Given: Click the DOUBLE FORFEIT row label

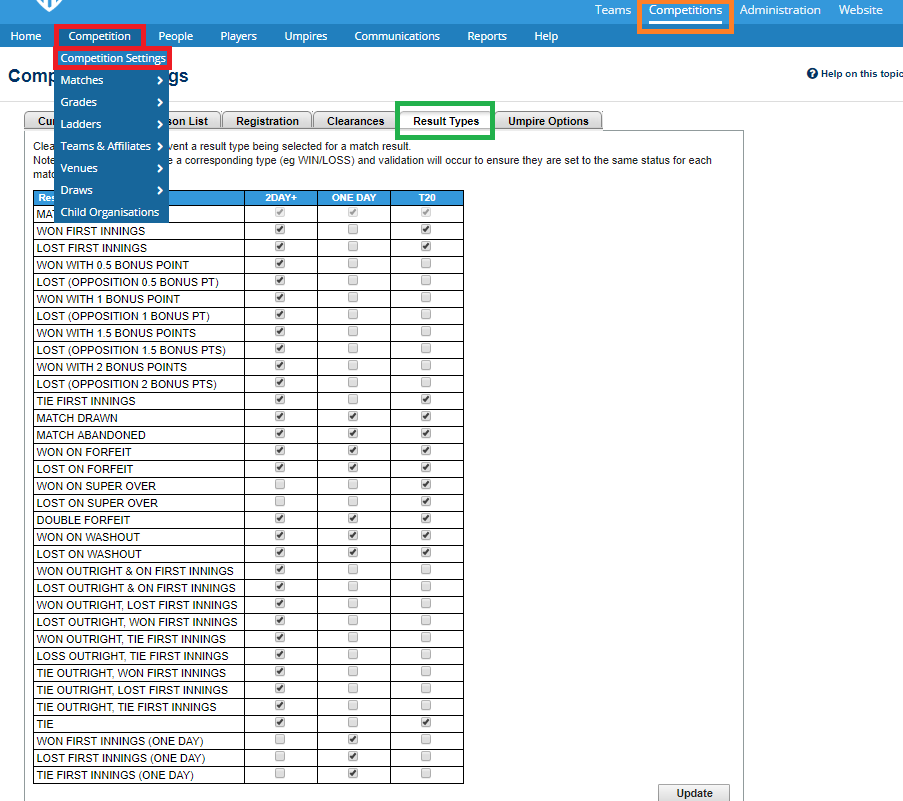Looking at the screenshot, I should (84, 520).
